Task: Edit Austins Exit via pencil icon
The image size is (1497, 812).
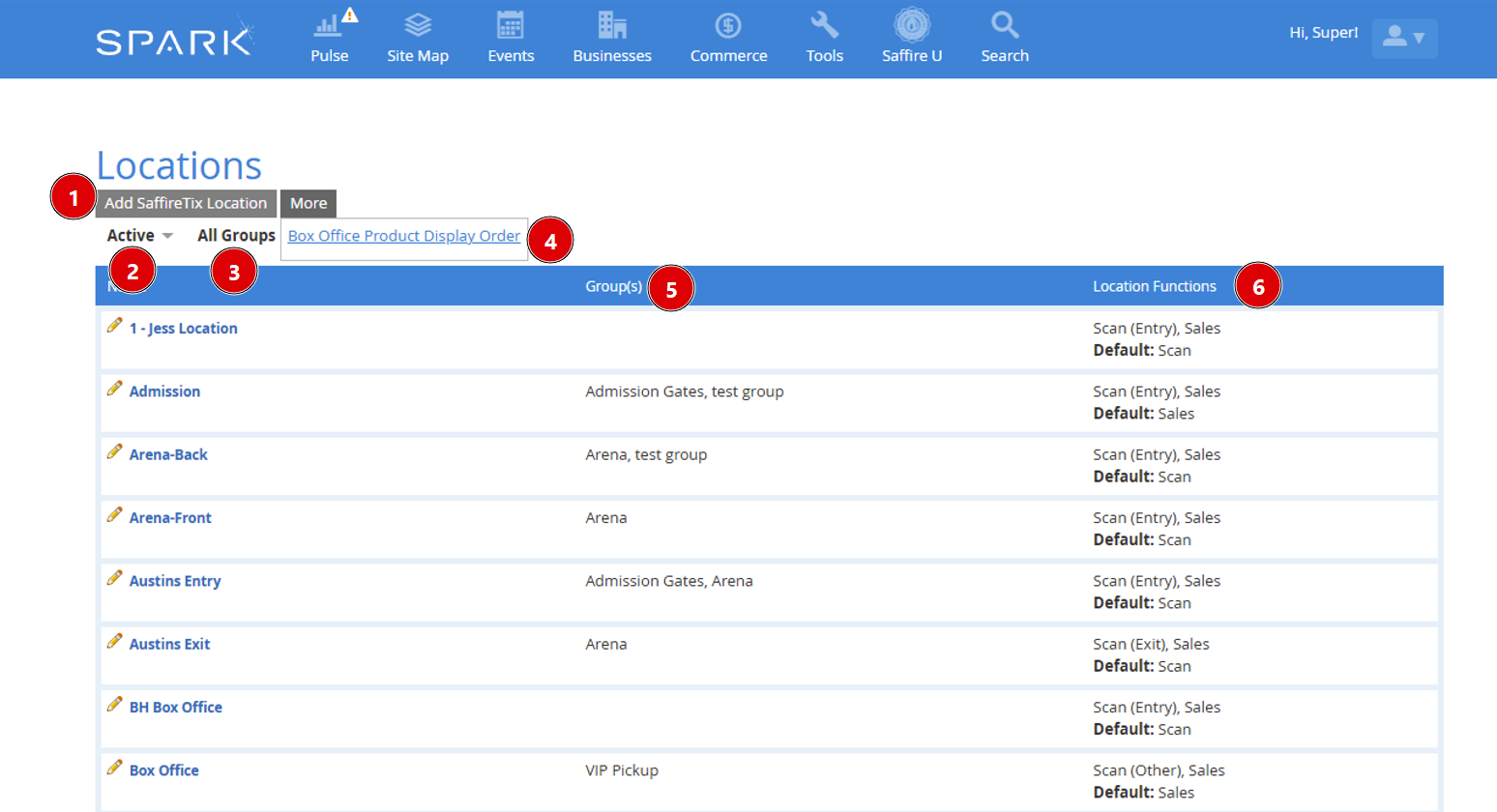Action: pyautogui.click(x=114, y=641)
